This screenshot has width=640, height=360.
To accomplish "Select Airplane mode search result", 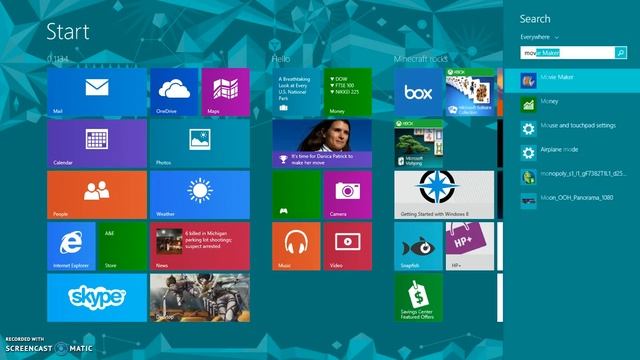I will [572, 153].
